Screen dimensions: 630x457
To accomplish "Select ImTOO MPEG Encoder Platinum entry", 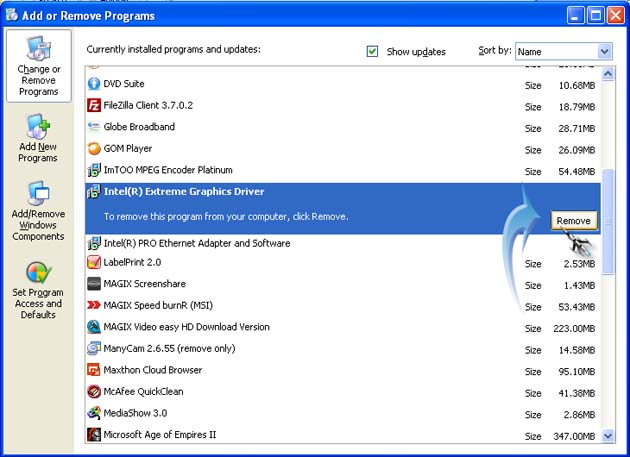I will [343, 170].
